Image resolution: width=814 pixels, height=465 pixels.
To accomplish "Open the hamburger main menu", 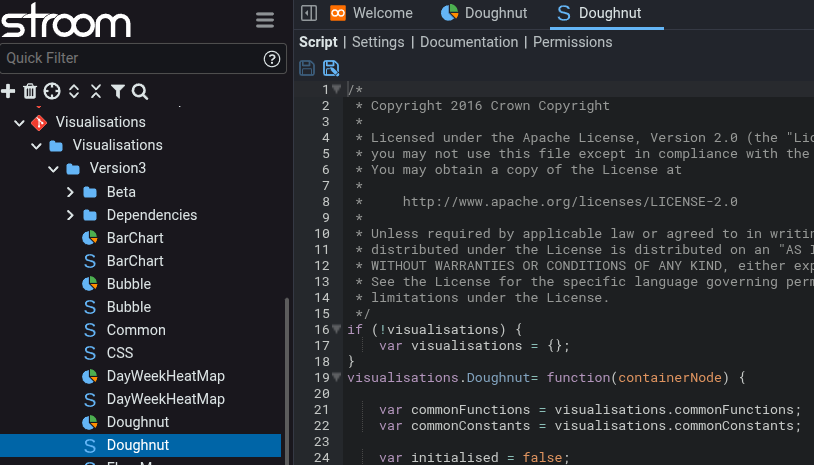I will (x=265, y=20).
